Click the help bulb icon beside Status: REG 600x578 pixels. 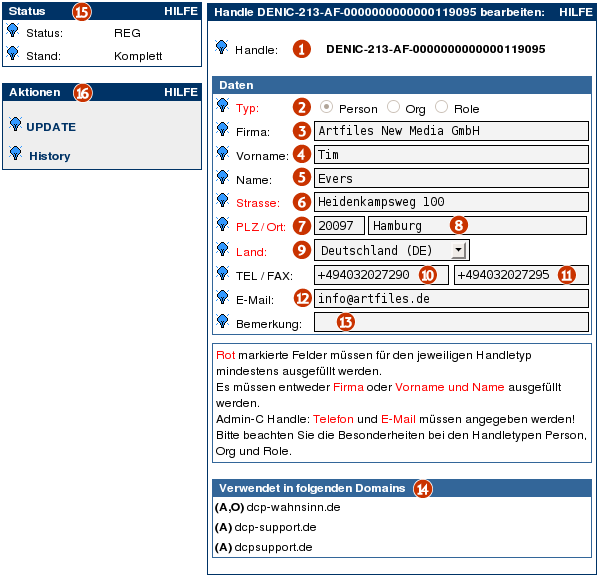13,30
